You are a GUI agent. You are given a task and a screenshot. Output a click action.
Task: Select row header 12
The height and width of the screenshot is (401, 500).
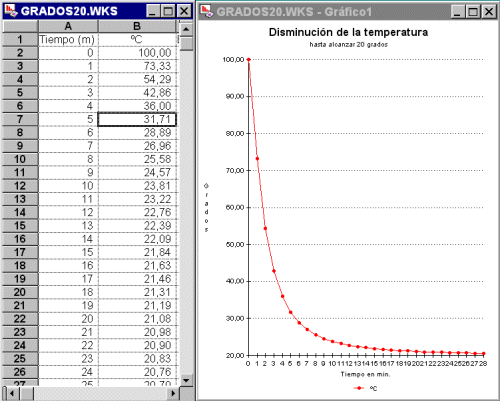coord(20,186)
